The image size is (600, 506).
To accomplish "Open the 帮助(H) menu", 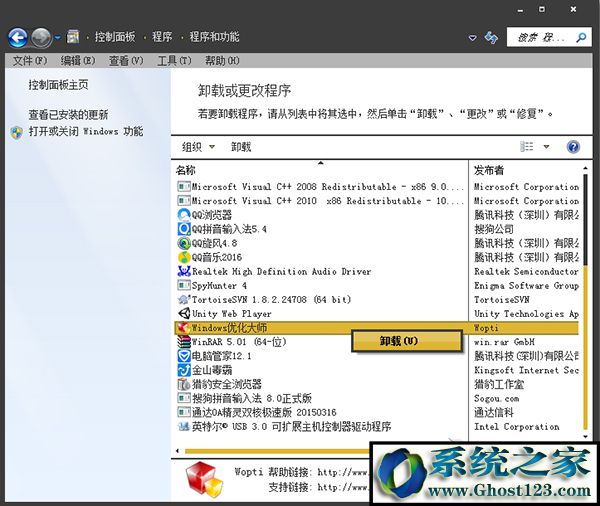I will point(222,60).
